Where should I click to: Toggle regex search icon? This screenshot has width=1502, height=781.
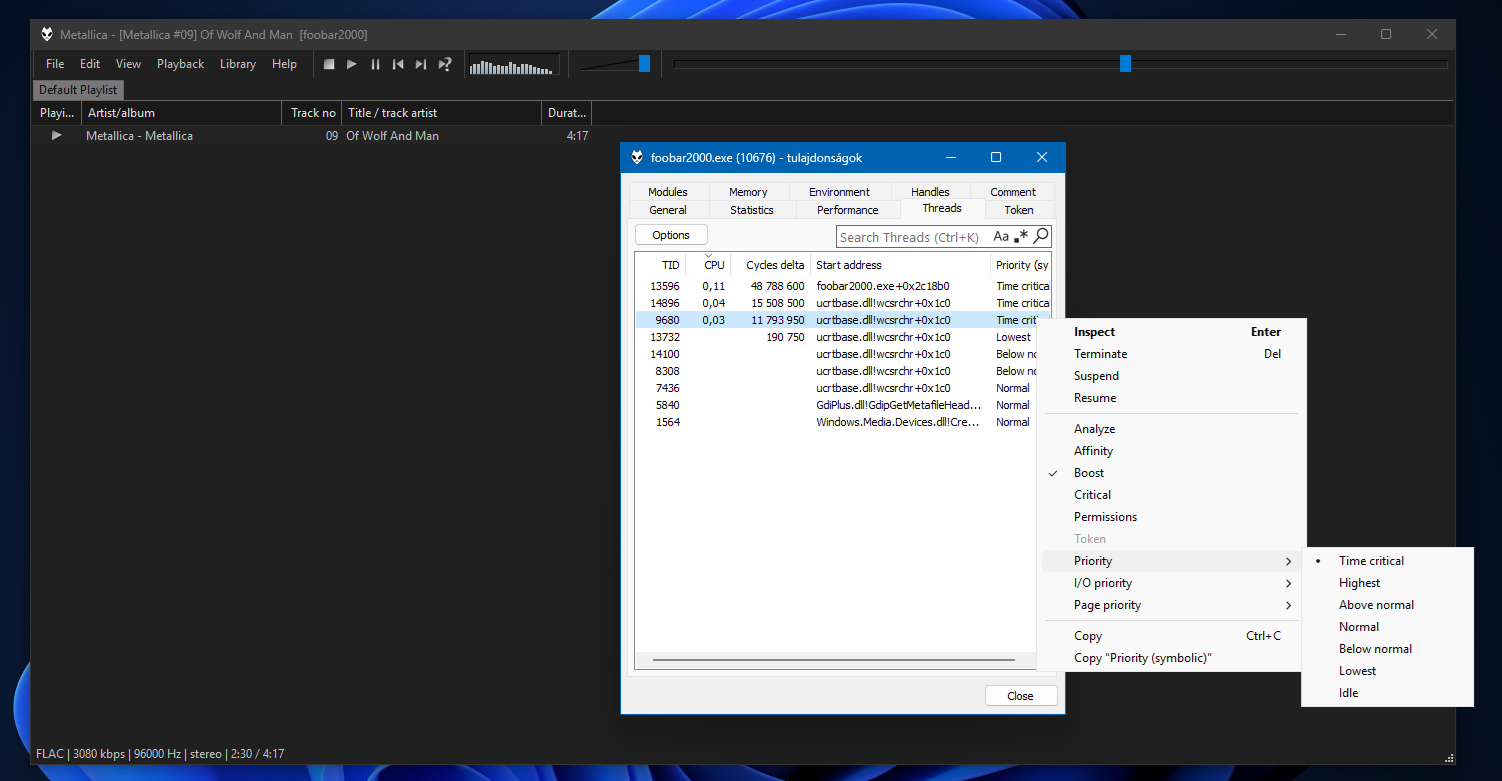tap(1021, 237)
